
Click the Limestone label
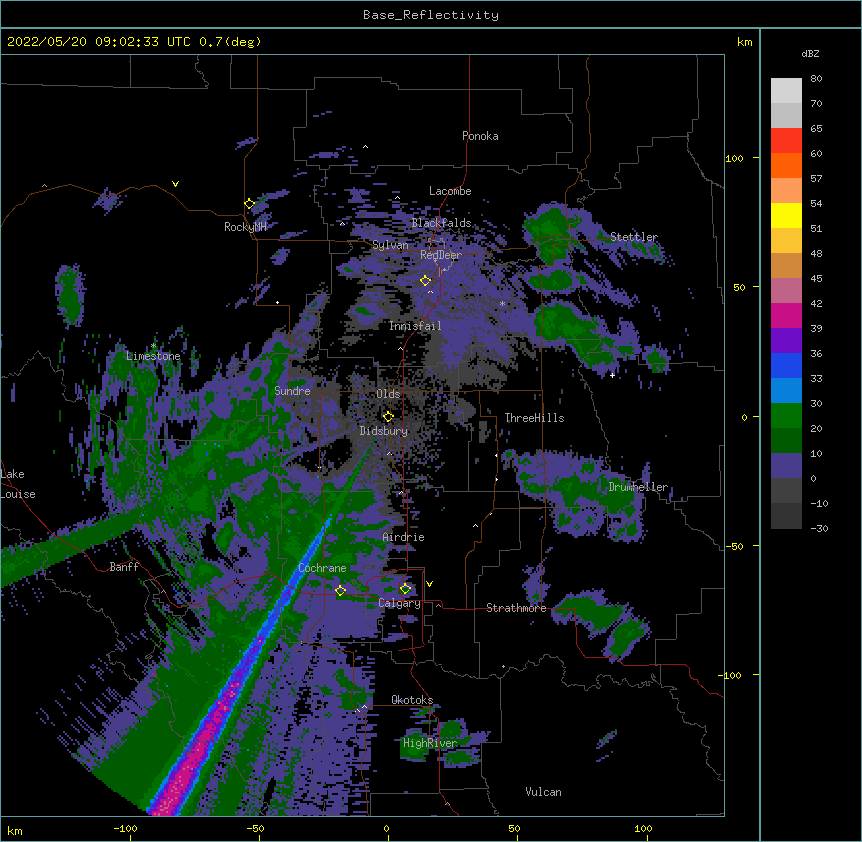[x=153, y=356]
